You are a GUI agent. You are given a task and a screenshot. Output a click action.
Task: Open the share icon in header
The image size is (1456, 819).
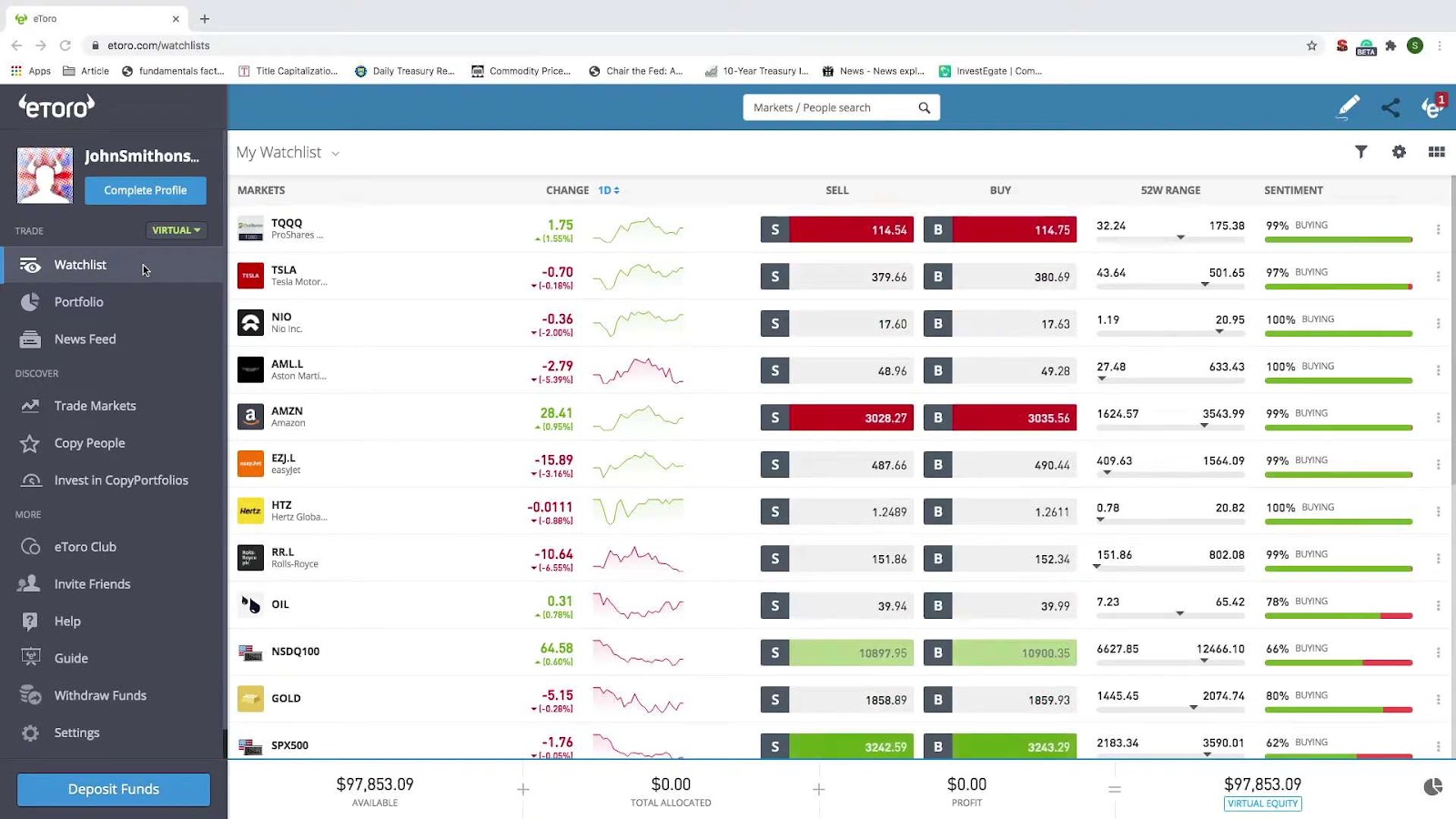(1390, 107)
